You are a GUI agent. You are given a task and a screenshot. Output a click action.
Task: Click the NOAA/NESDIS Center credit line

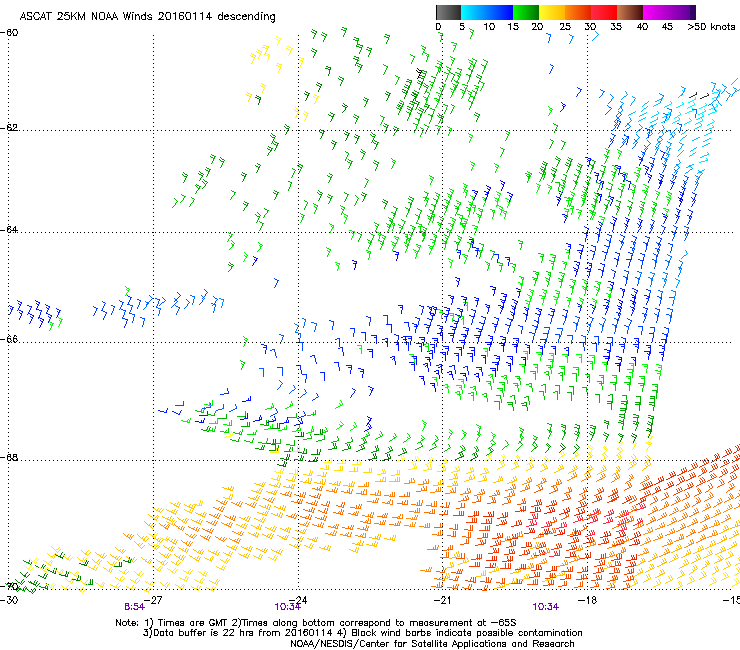432,644
